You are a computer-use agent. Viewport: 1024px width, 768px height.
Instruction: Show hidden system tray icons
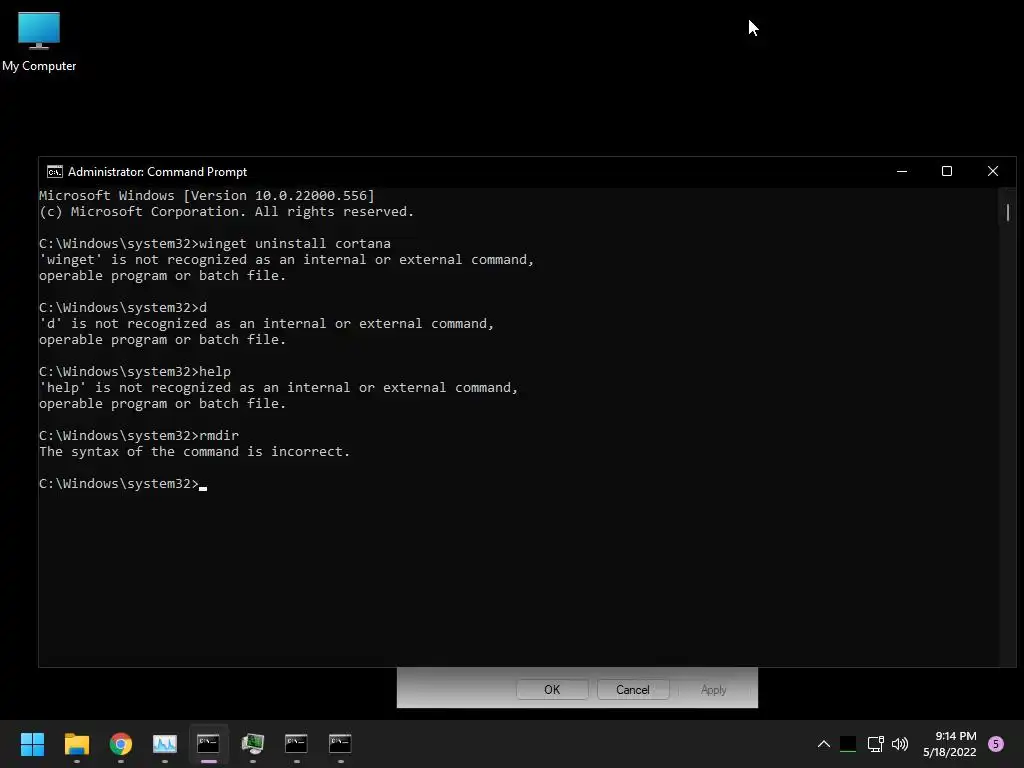coord(824,744)
